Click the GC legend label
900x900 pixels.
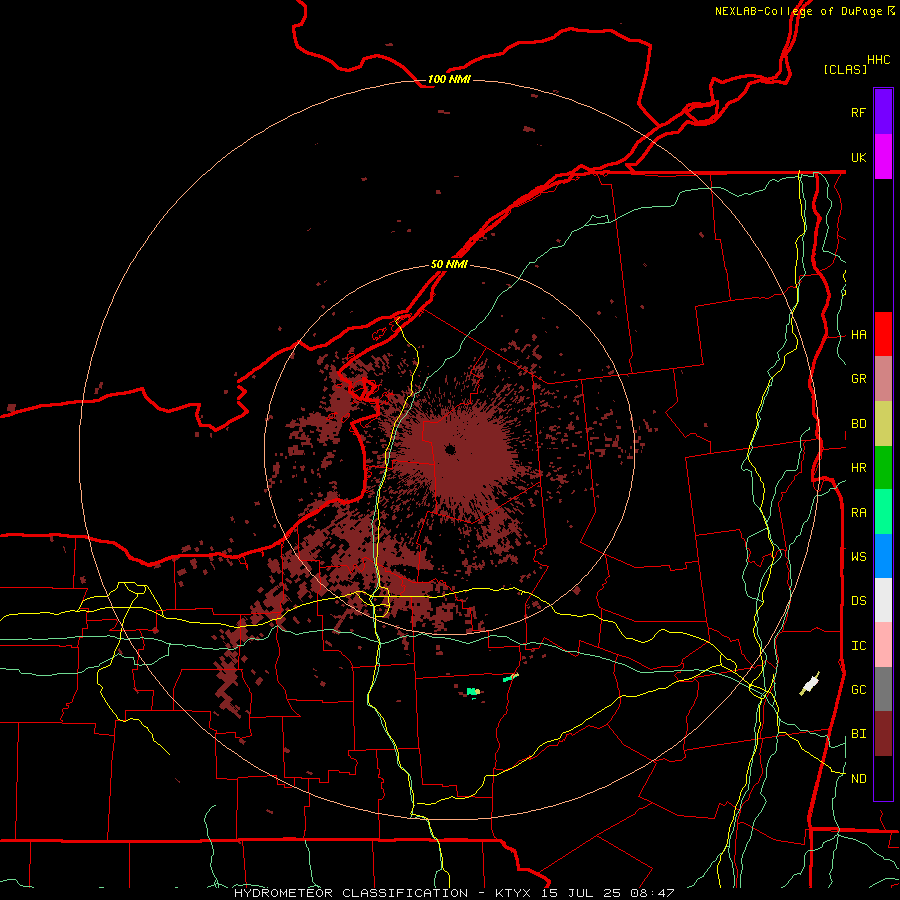pos(858,690)
